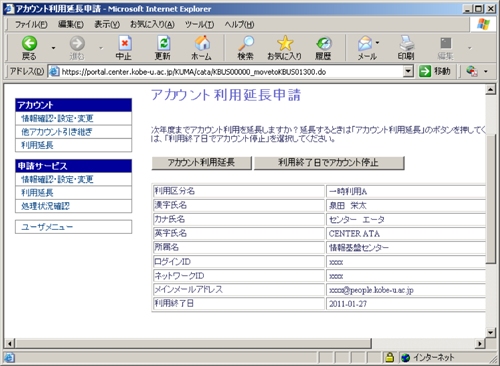Open search with the 検索 magnifier icon
The height and width of the screenshot is (366, 500).
pyautogui.click(x=246, y=43)
